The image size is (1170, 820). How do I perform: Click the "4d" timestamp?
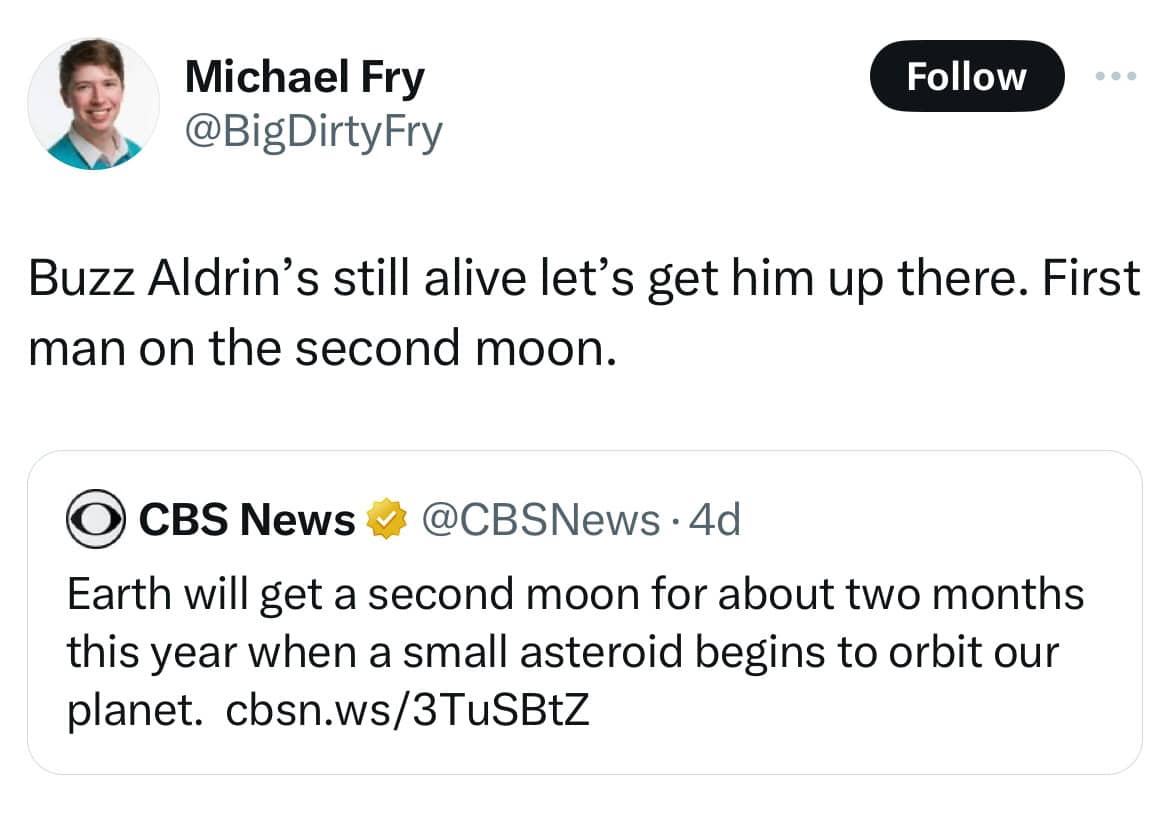716,520
